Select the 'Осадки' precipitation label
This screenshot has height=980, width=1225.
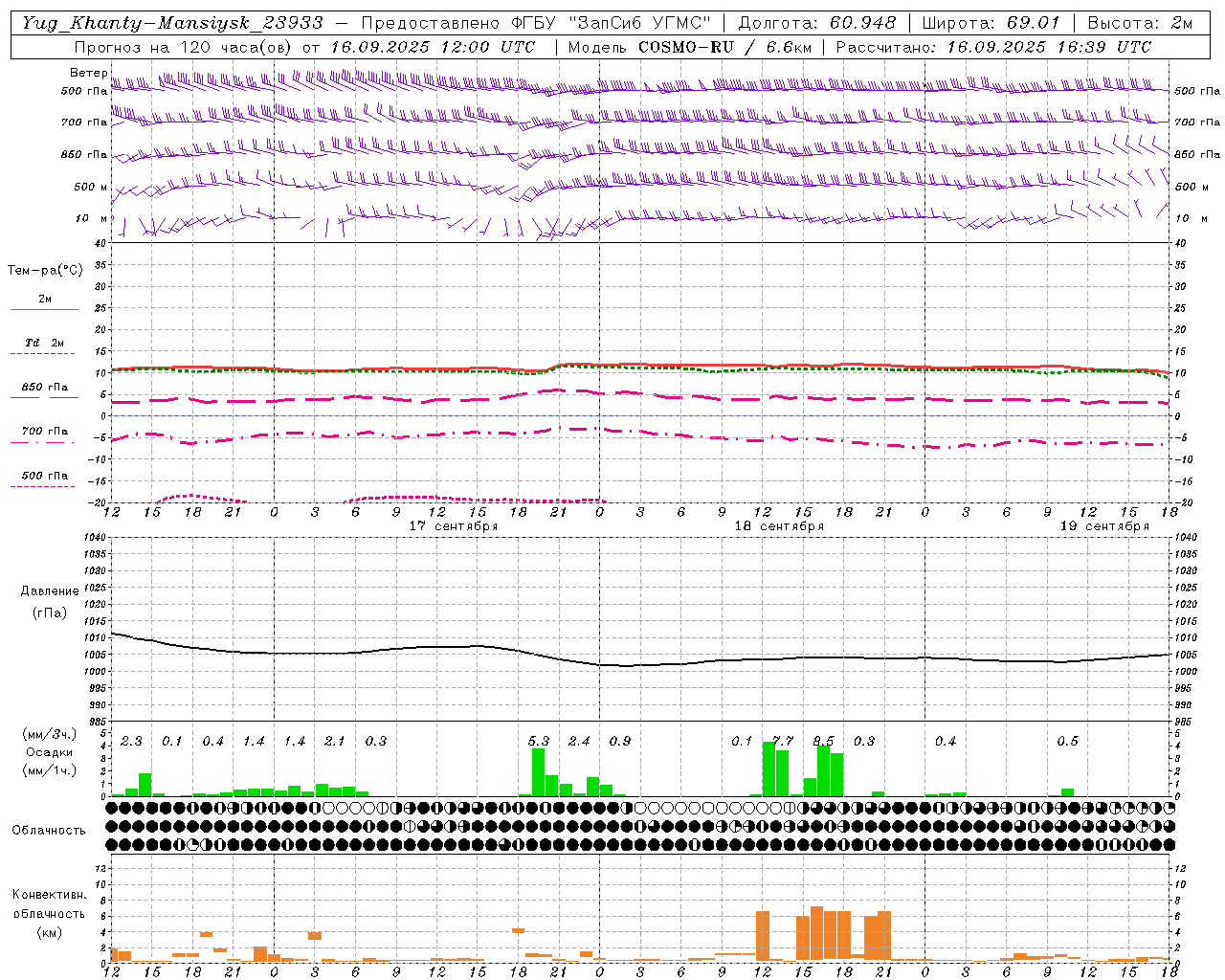click(x=49, y=753)
